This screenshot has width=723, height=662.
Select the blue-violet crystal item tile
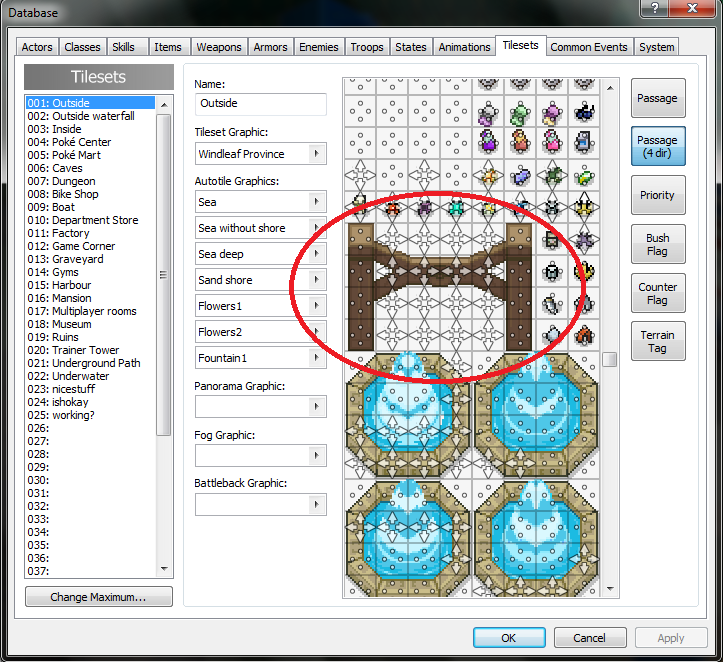pyautogui.click(x=520, y=175)
